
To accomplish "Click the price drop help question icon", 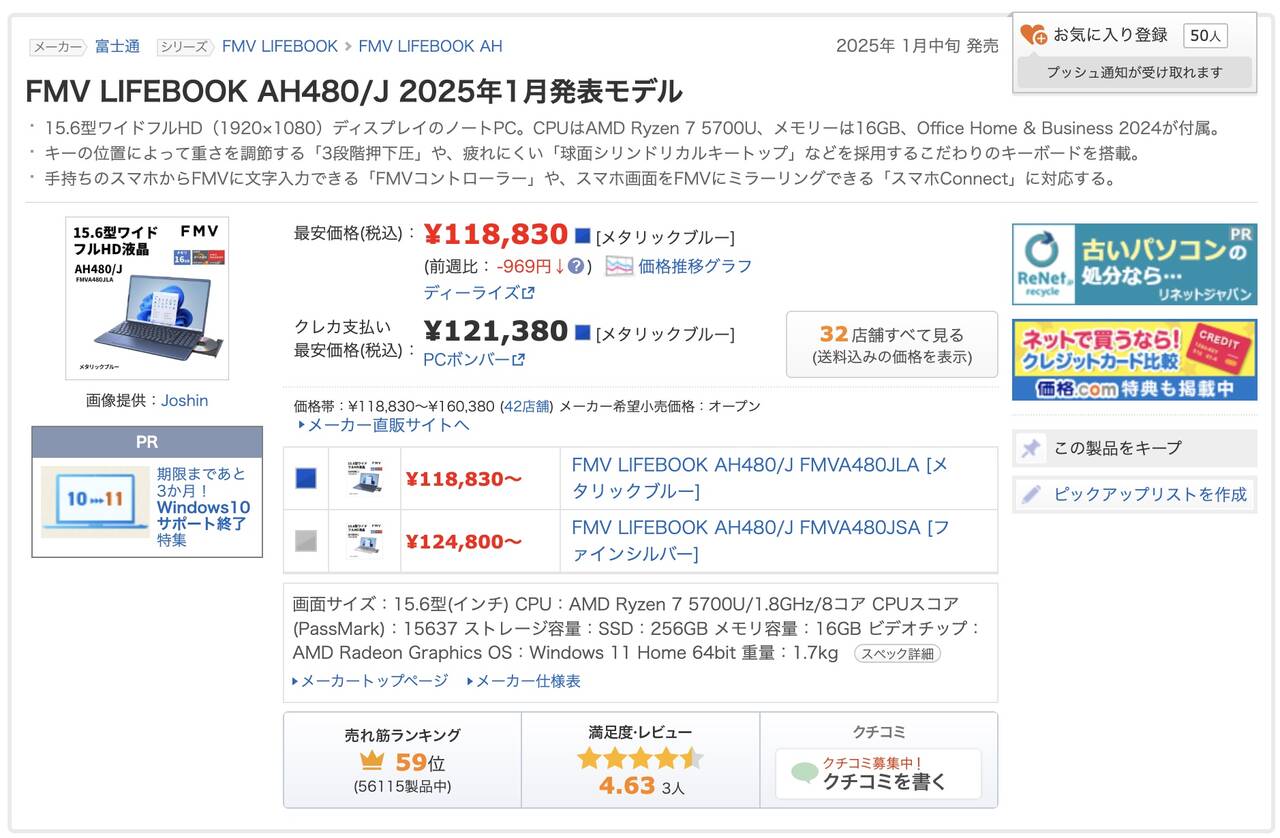I will 576,266.
